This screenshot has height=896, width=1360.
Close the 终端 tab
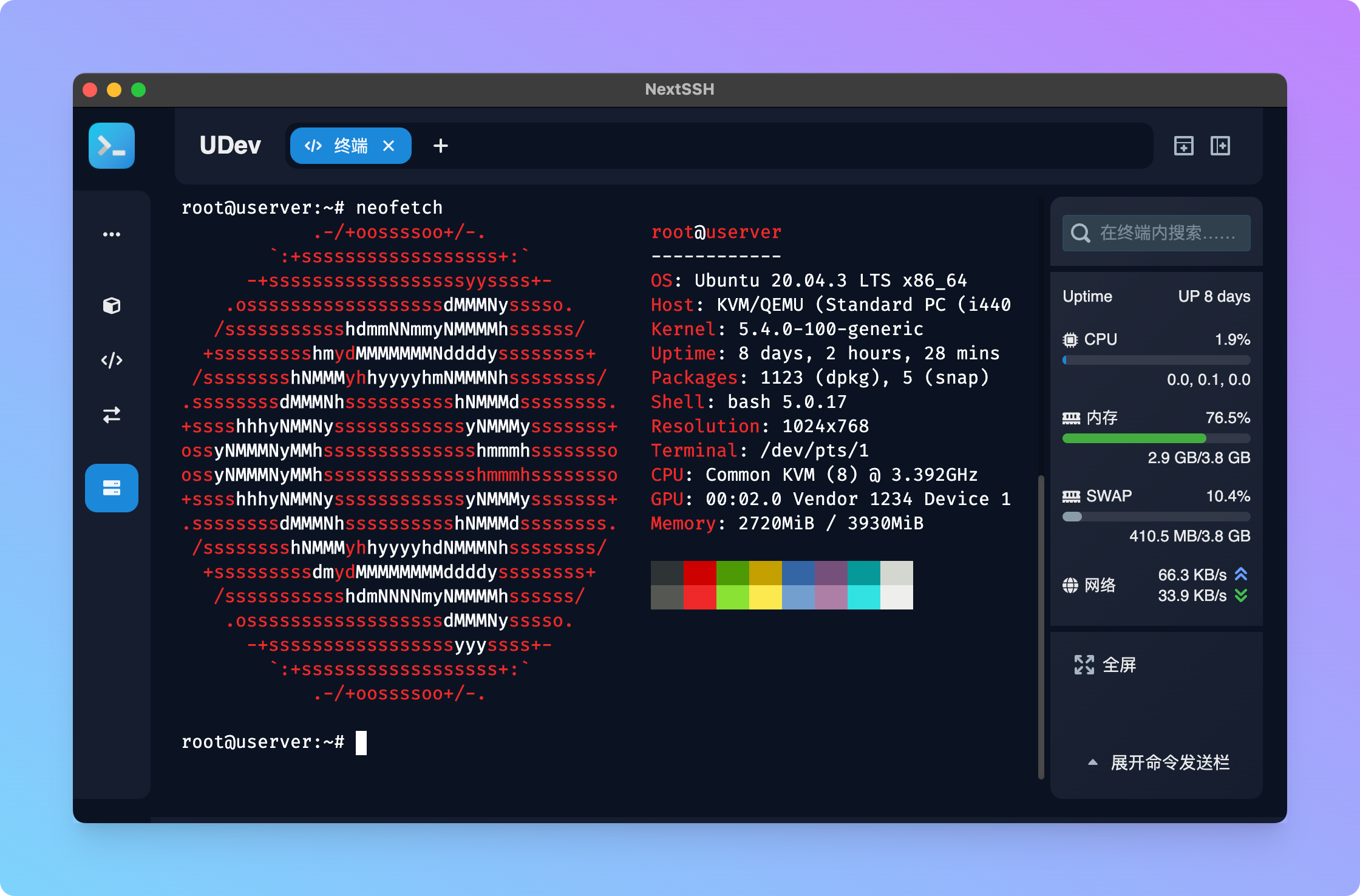389,146
